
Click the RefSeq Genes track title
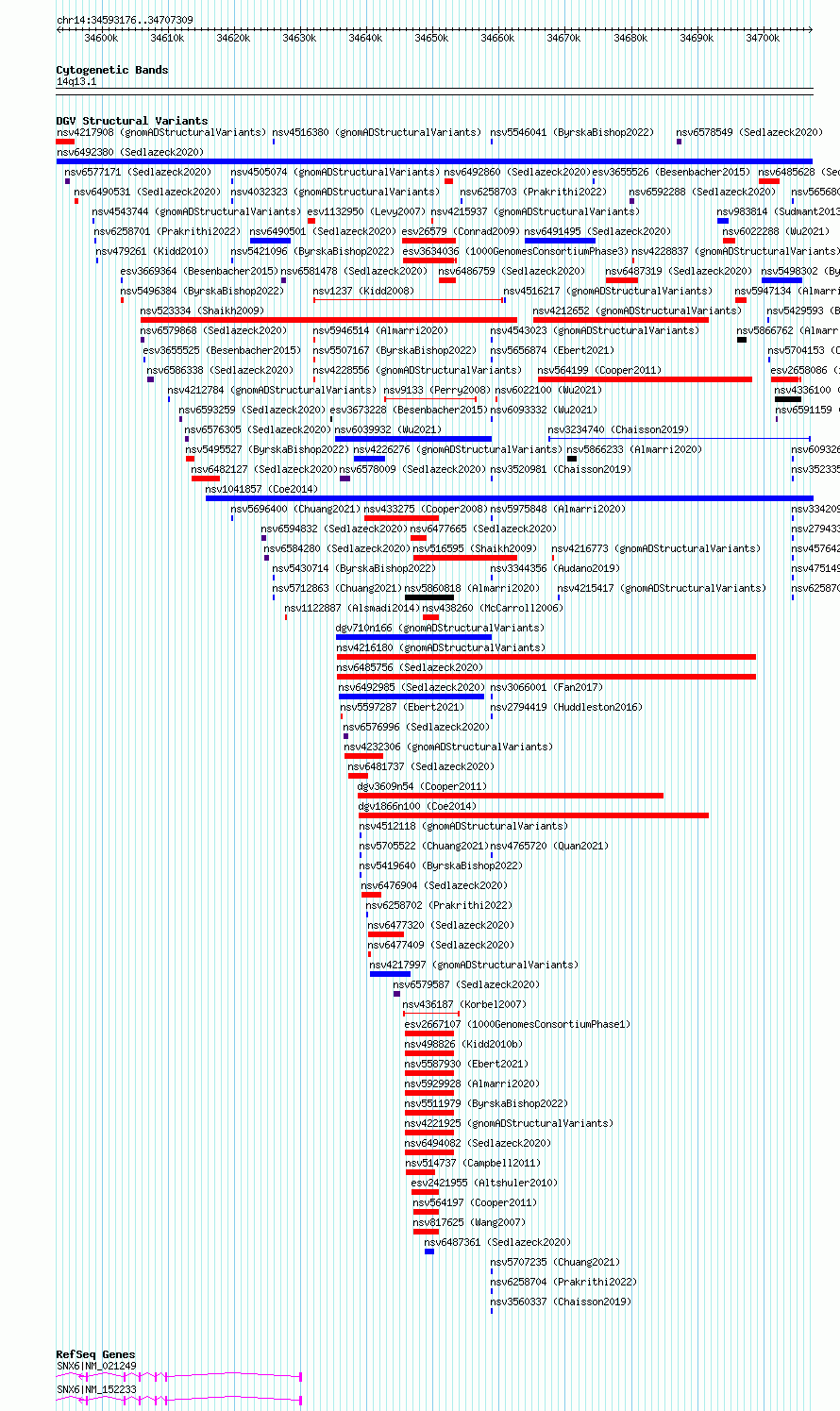point(95,1354)
